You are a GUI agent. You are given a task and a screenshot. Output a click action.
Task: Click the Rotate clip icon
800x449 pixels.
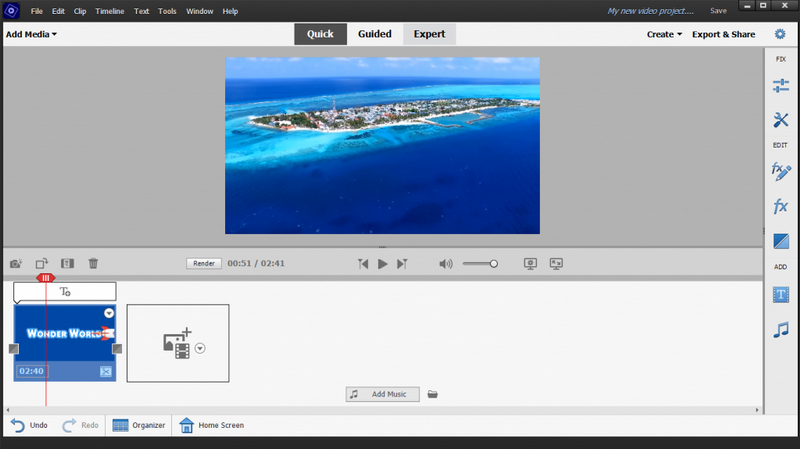coord(42,263)
